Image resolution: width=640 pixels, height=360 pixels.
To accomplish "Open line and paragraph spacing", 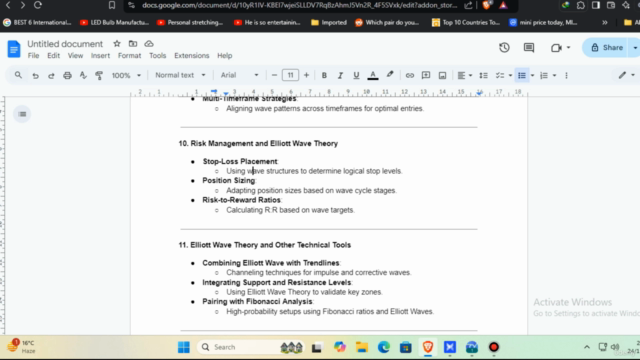I will coord(483,76).
